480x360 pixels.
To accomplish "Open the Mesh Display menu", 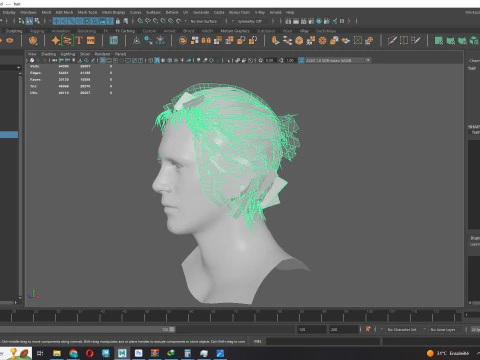I will 113,12.
